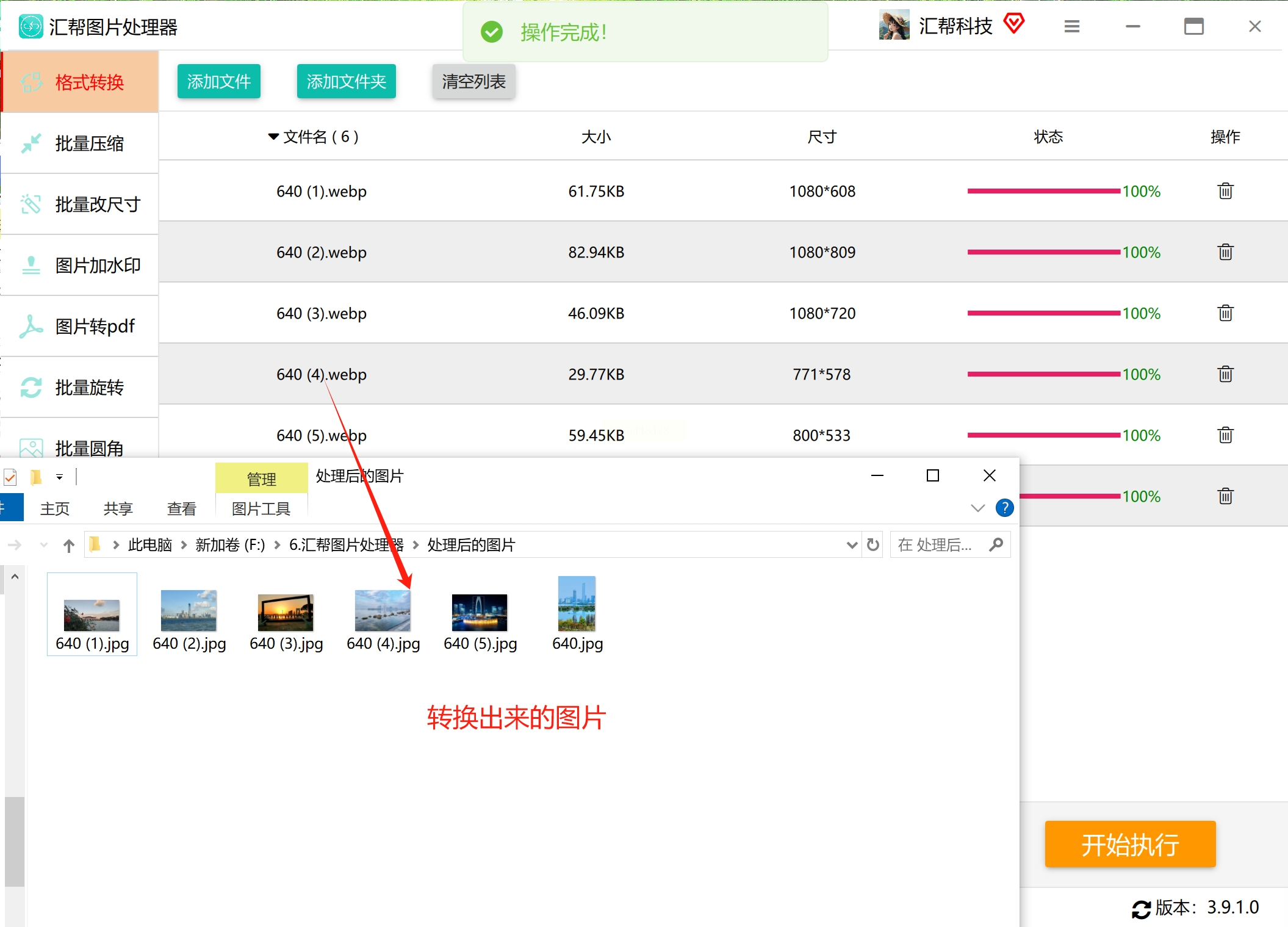Image resolution: width=1288 pixels, height=927 pixels.
Task: Refresh the Explorer folder address bar
Action: [x=873, y=544]
